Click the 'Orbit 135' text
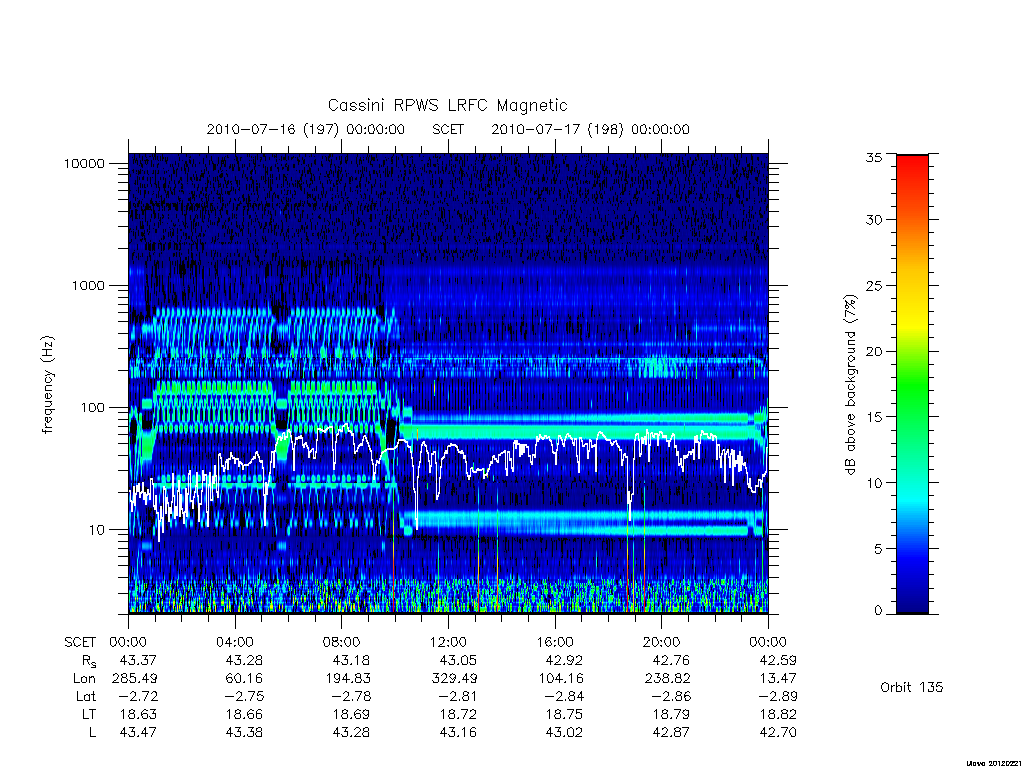Screen dimensions: 1024x768 click(912, 687)
